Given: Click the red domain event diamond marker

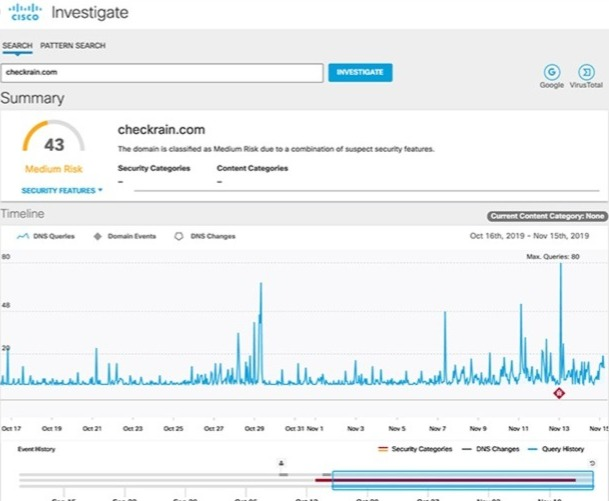Looking at the screenshot, I should (559, 393).
